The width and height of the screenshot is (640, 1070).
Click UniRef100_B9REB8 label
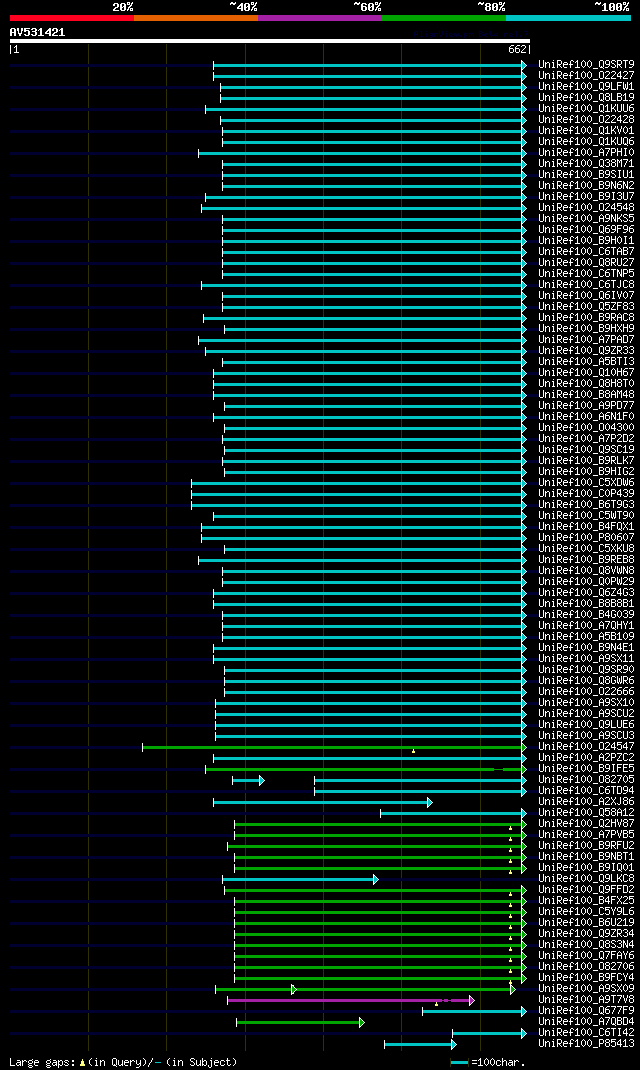(586, 560)
